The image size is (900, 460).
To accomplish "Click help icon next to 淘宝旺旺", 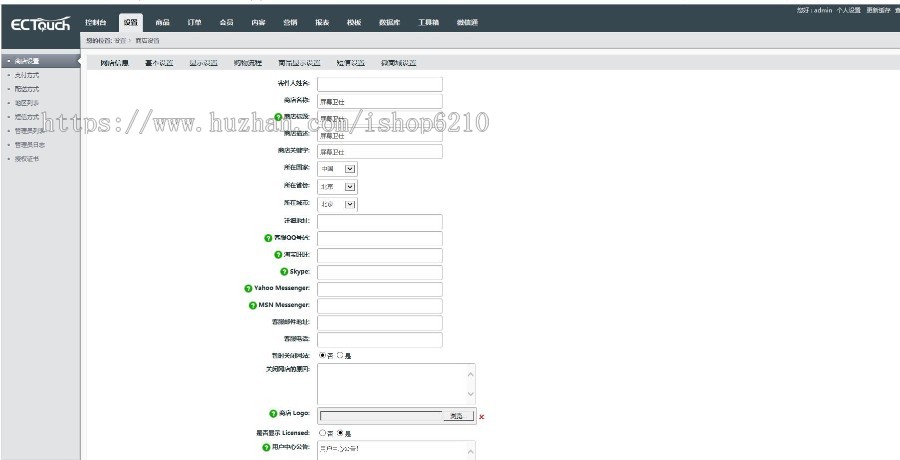I will click(278, 254).
